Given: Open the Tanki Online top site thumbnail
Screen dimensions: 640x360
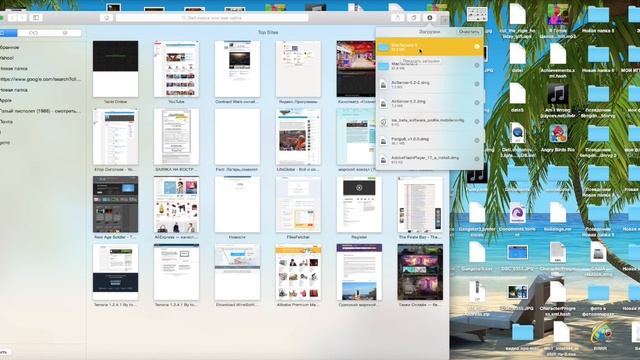Looking at the screenshot, I should (x=116, y=69).
